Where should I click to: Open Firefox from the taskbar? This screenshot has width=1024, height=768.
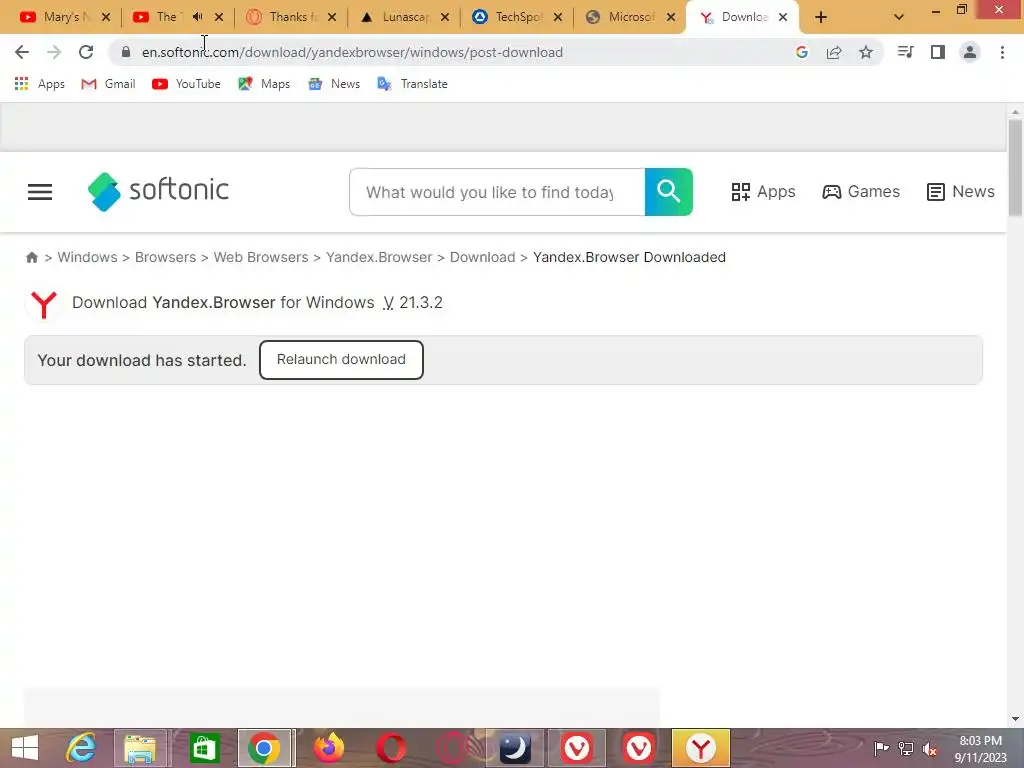click(x=328, y=748)
